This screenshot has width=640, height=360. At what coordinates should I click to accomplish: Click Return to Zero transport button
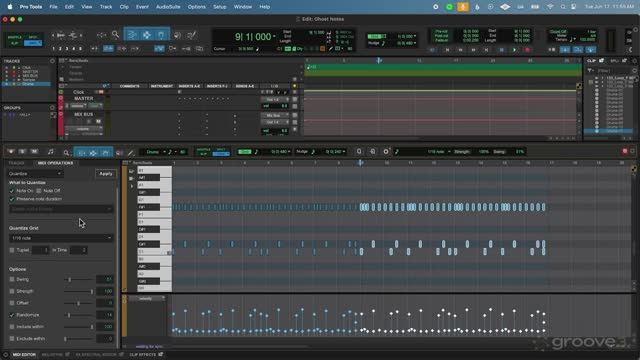click(447, 50)
